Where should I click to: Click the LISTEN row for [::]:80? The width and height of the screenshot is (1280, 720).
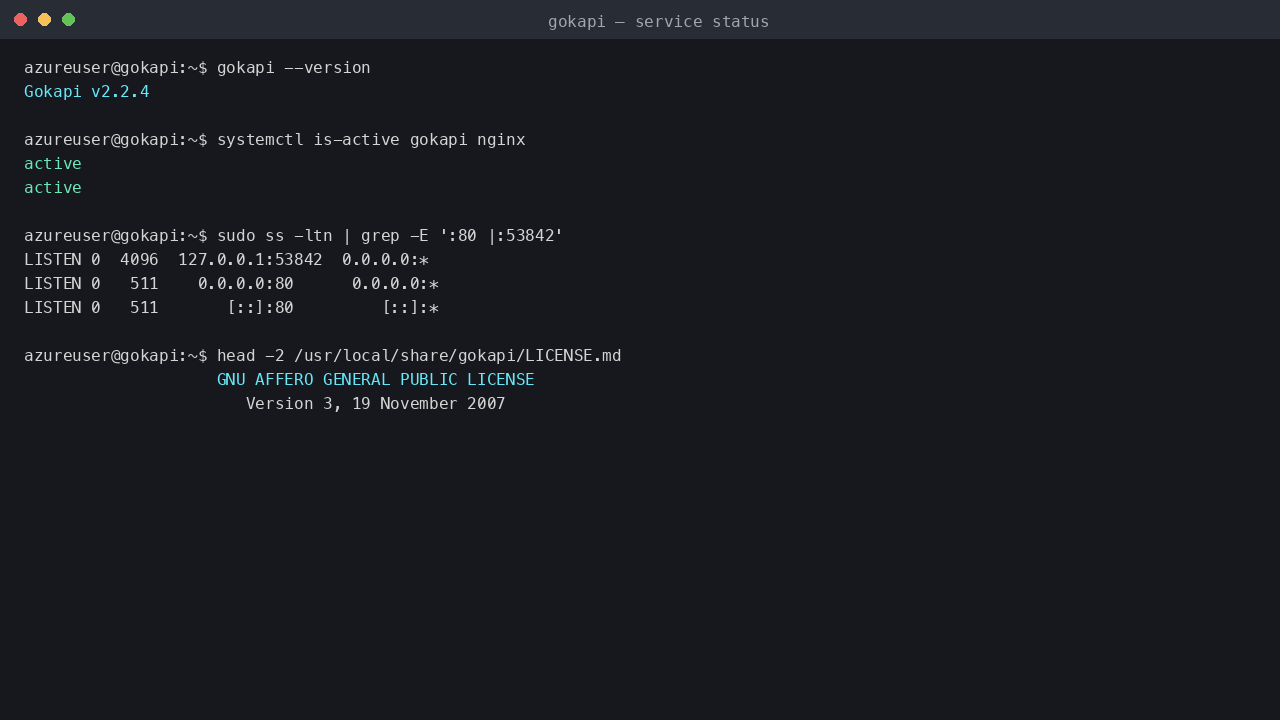(232, 308)
